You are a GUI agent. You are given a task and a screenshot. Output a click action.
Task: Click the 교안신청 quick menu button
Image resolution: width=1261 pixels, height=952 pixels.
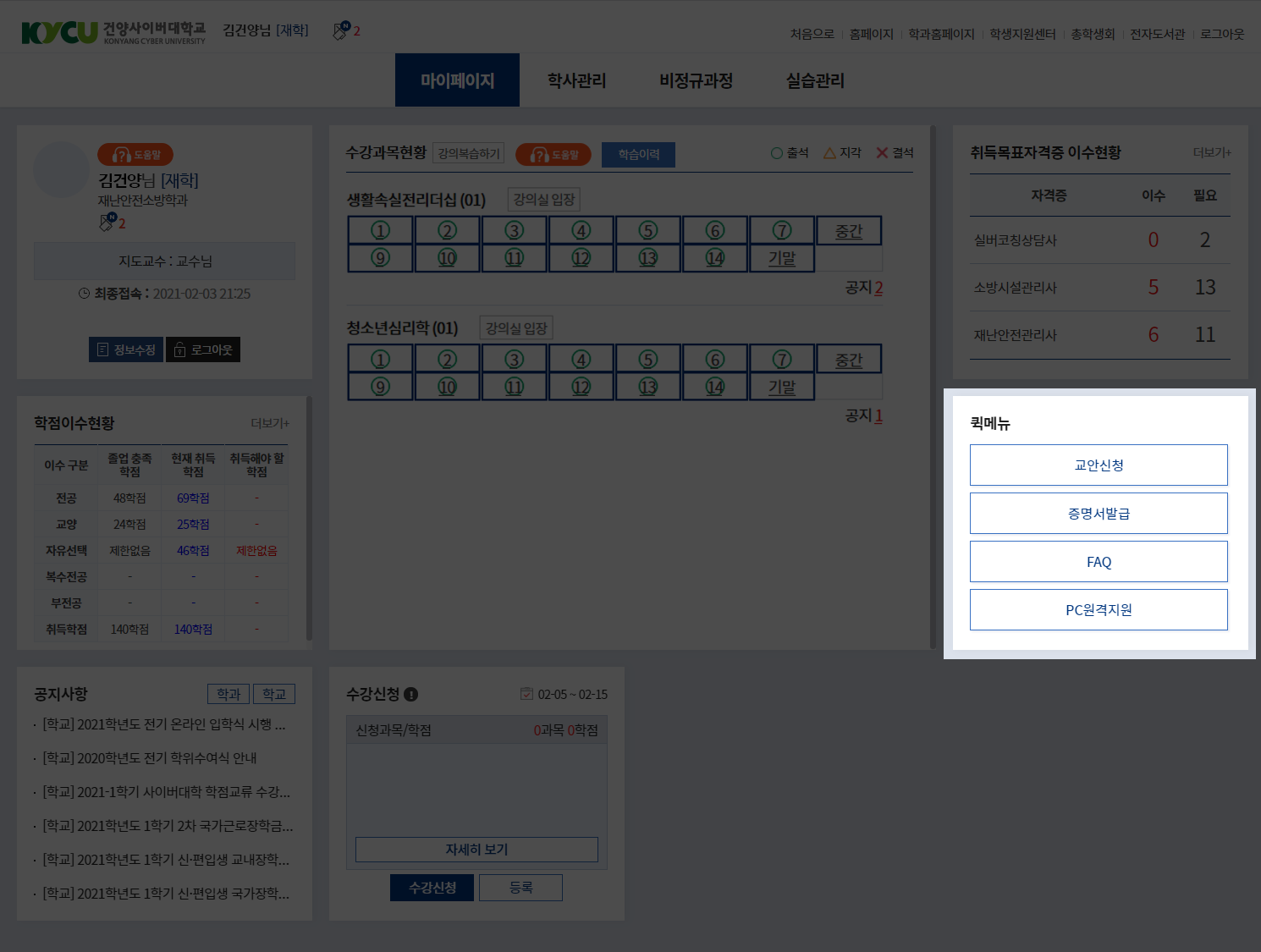[1099, 465]
